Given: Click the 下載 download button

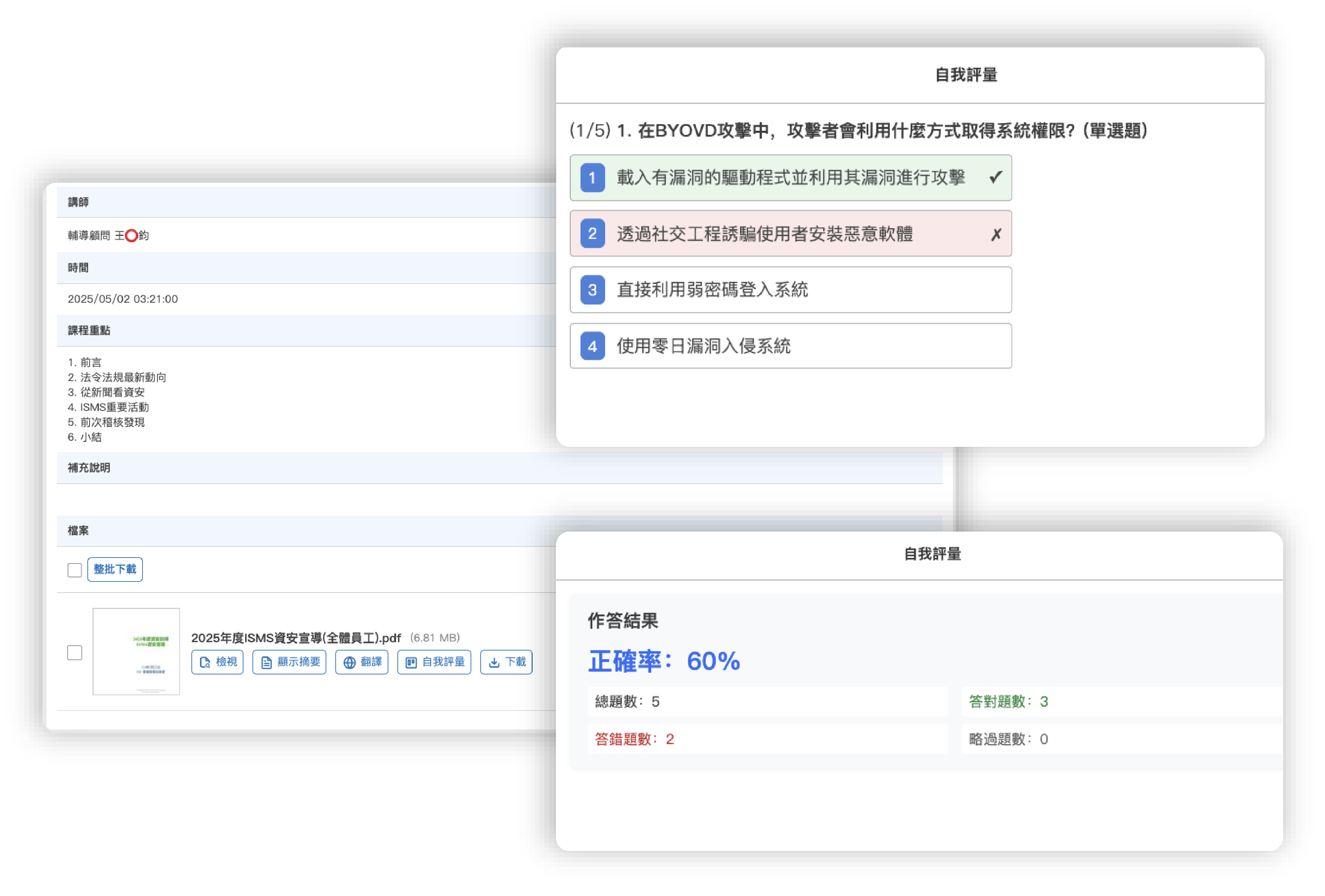Looking at the screenshot, I should click(506, 662).
